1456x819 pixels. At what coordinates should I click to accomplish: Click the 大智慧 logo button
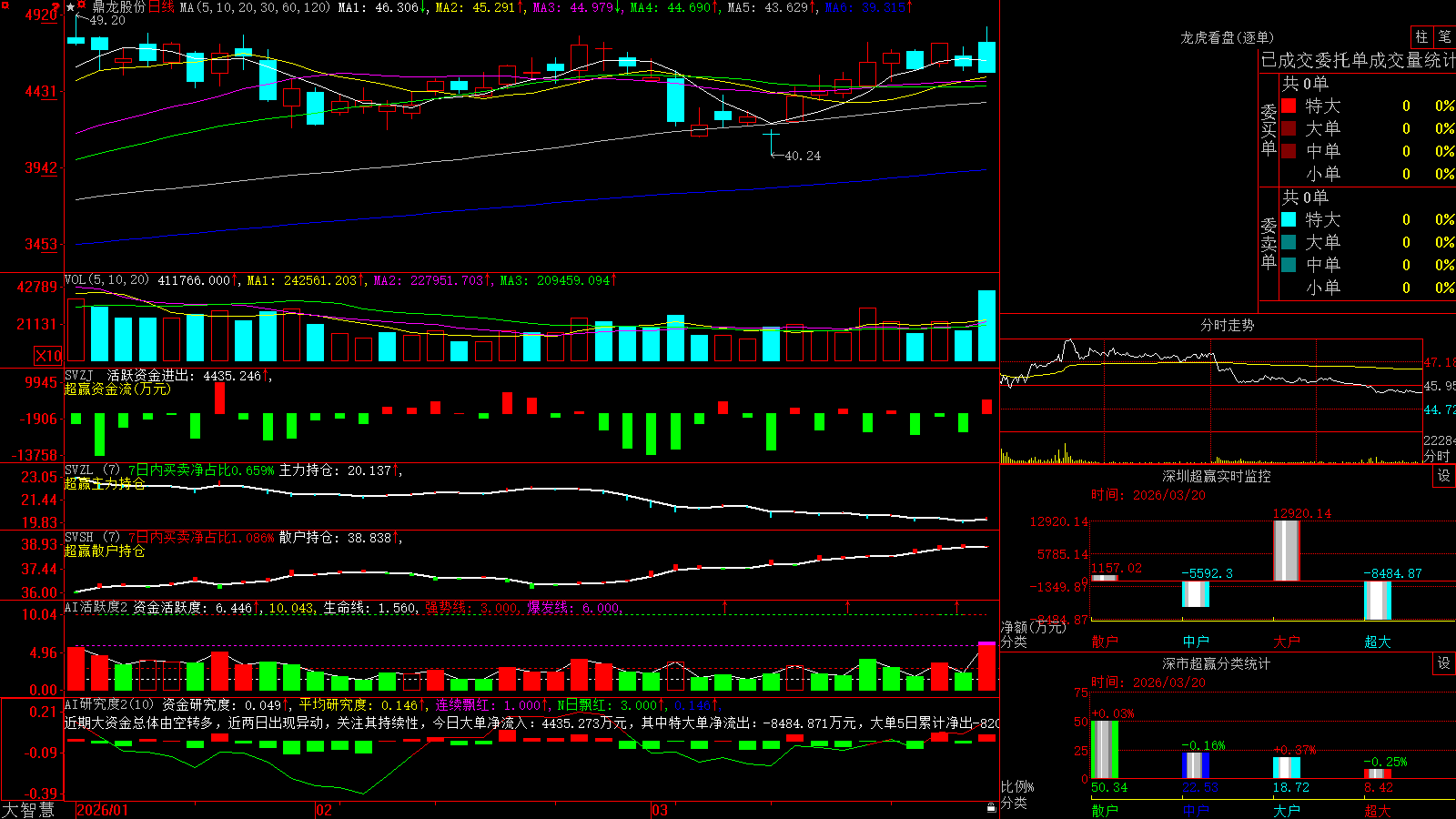point(28,809)
